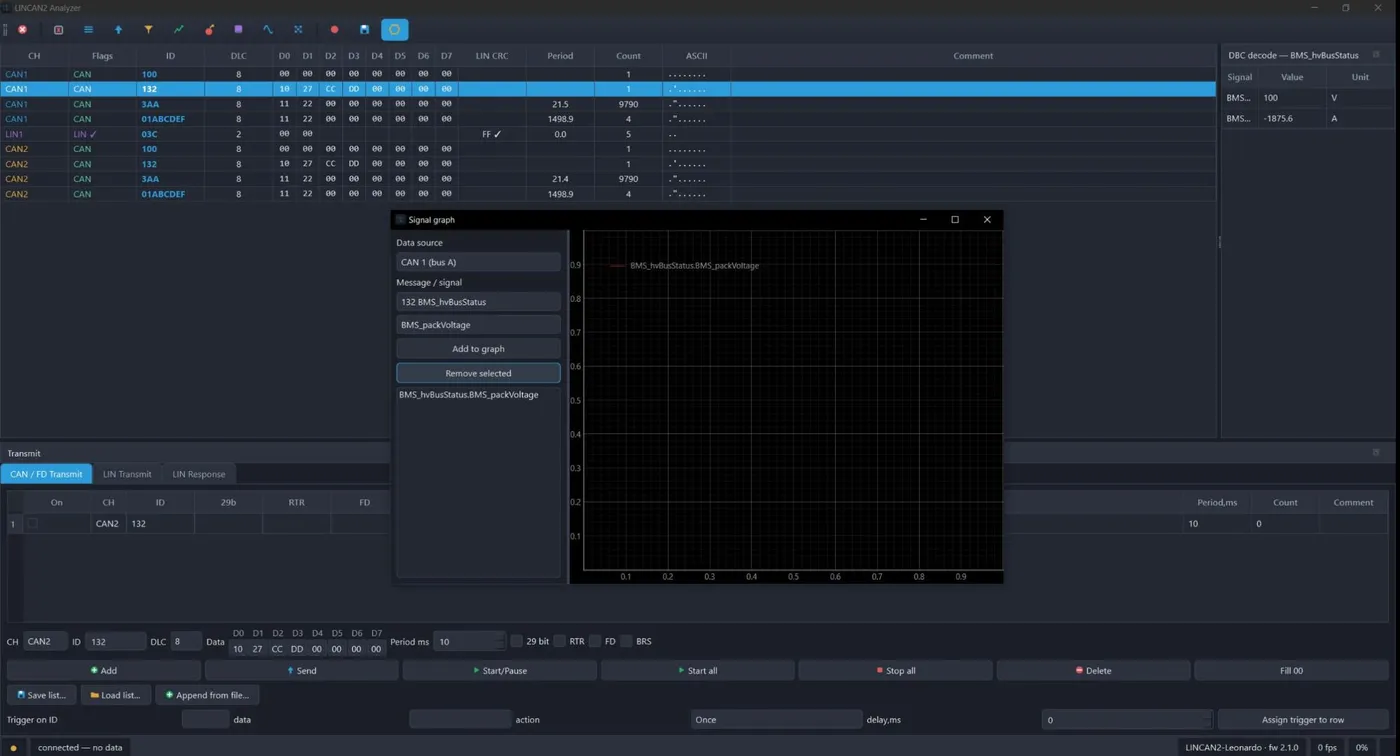Select the highlighted CAN1 row with ID 132
1400x756 pixels.
click(608, 89)
